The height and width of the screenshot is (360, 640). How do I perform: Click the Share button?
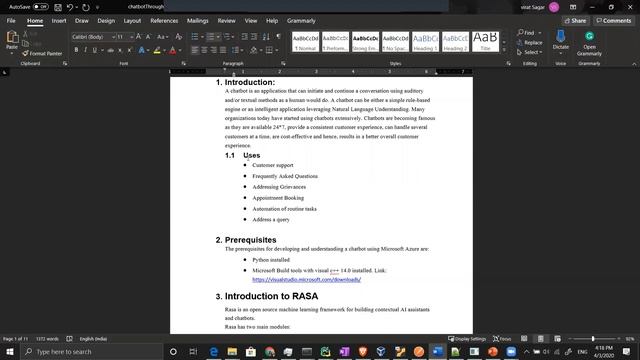(x=576, y=21)
